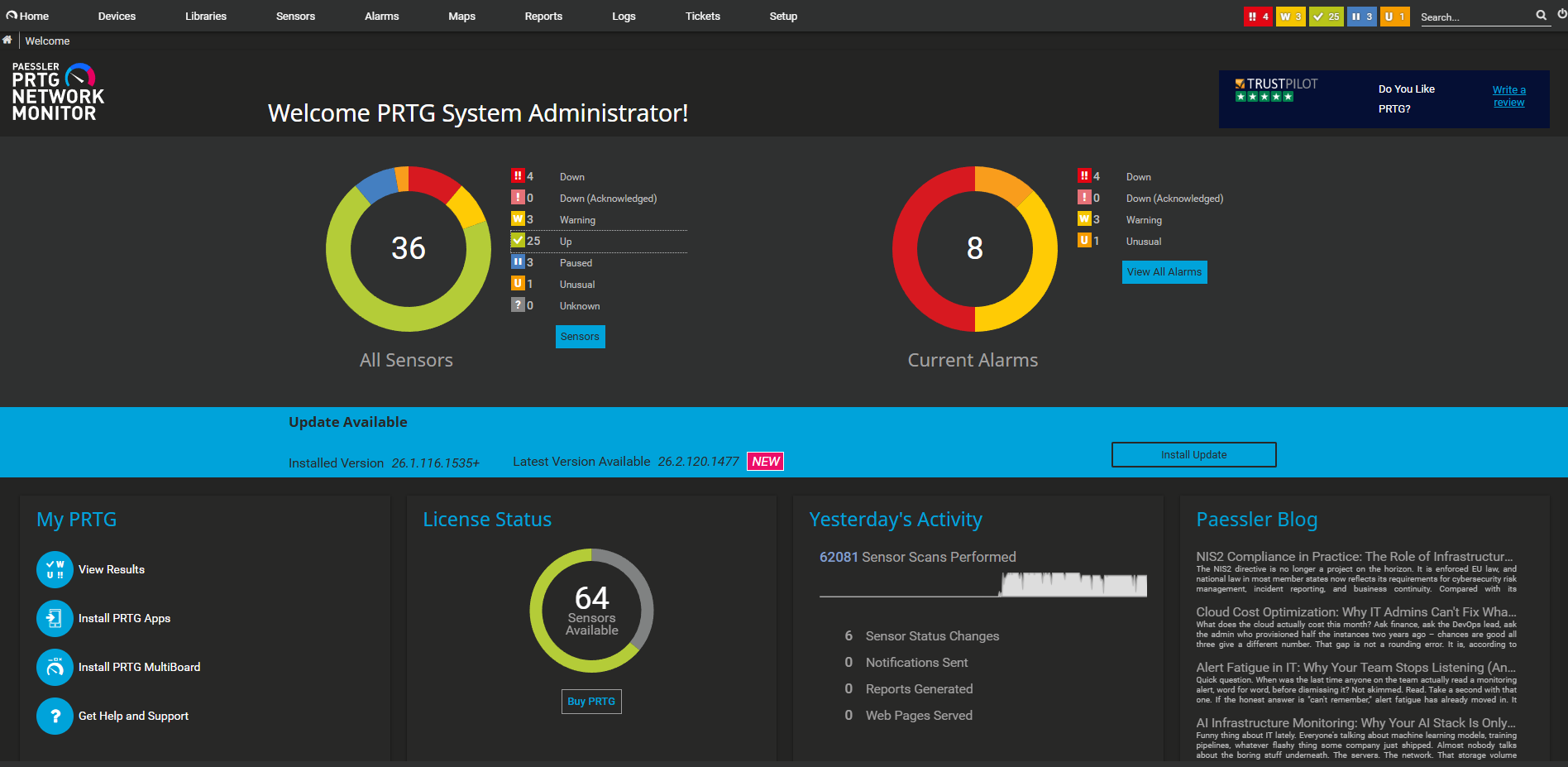The height and width of the screenshot is (767, 1568).
Task: Click the power logout icon in the top corner
Action: (1562, 14)
